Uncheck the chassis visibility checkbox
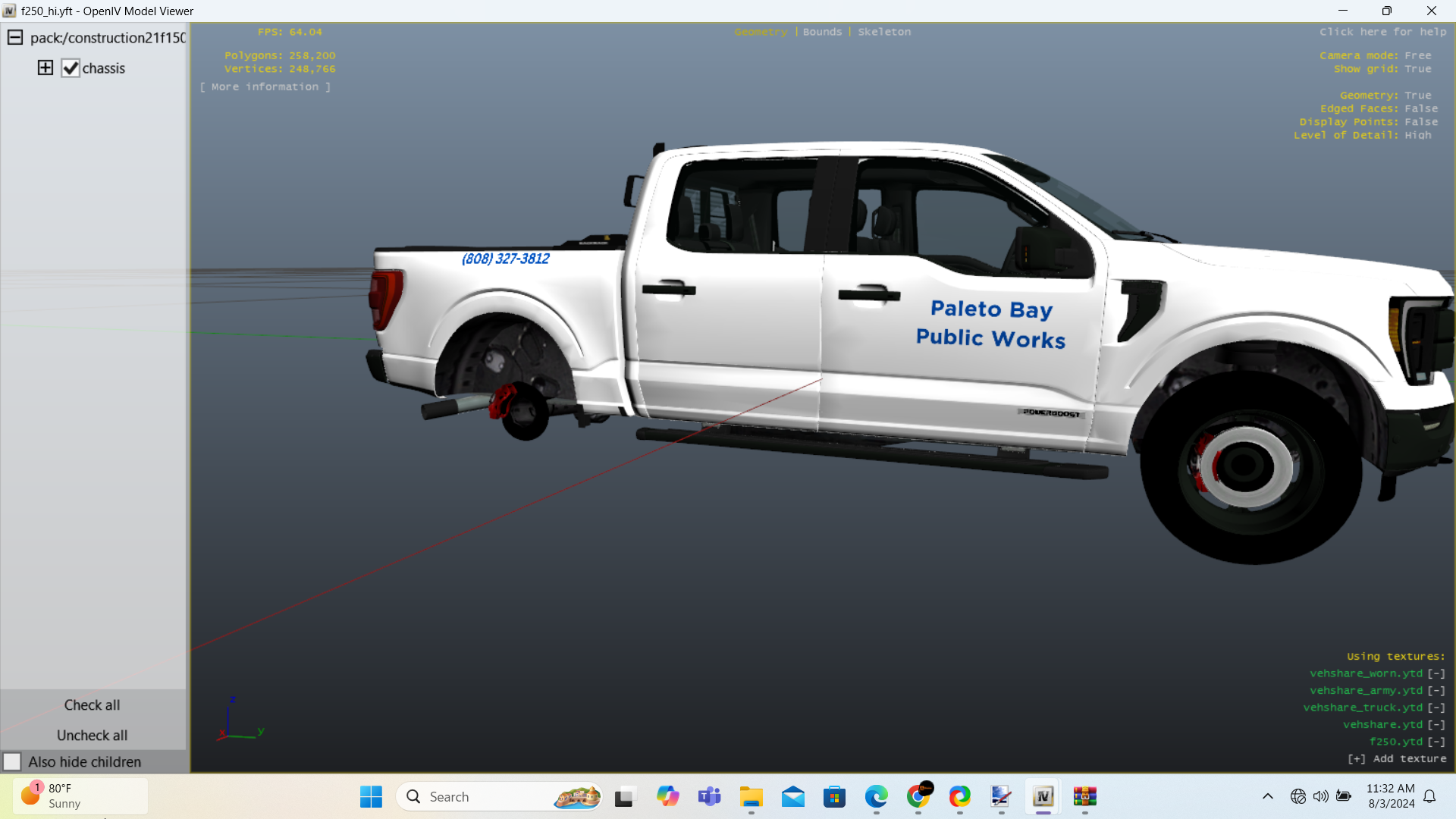 [x=71, y=68]
